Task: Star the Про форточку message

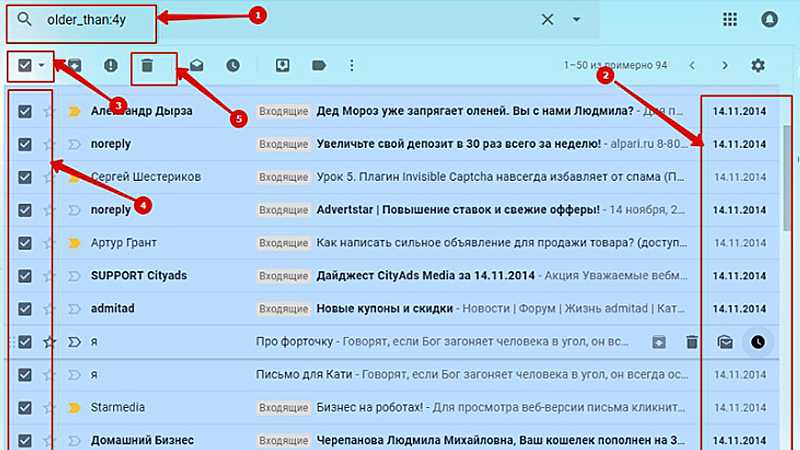Action: click(x=49, y=342)
